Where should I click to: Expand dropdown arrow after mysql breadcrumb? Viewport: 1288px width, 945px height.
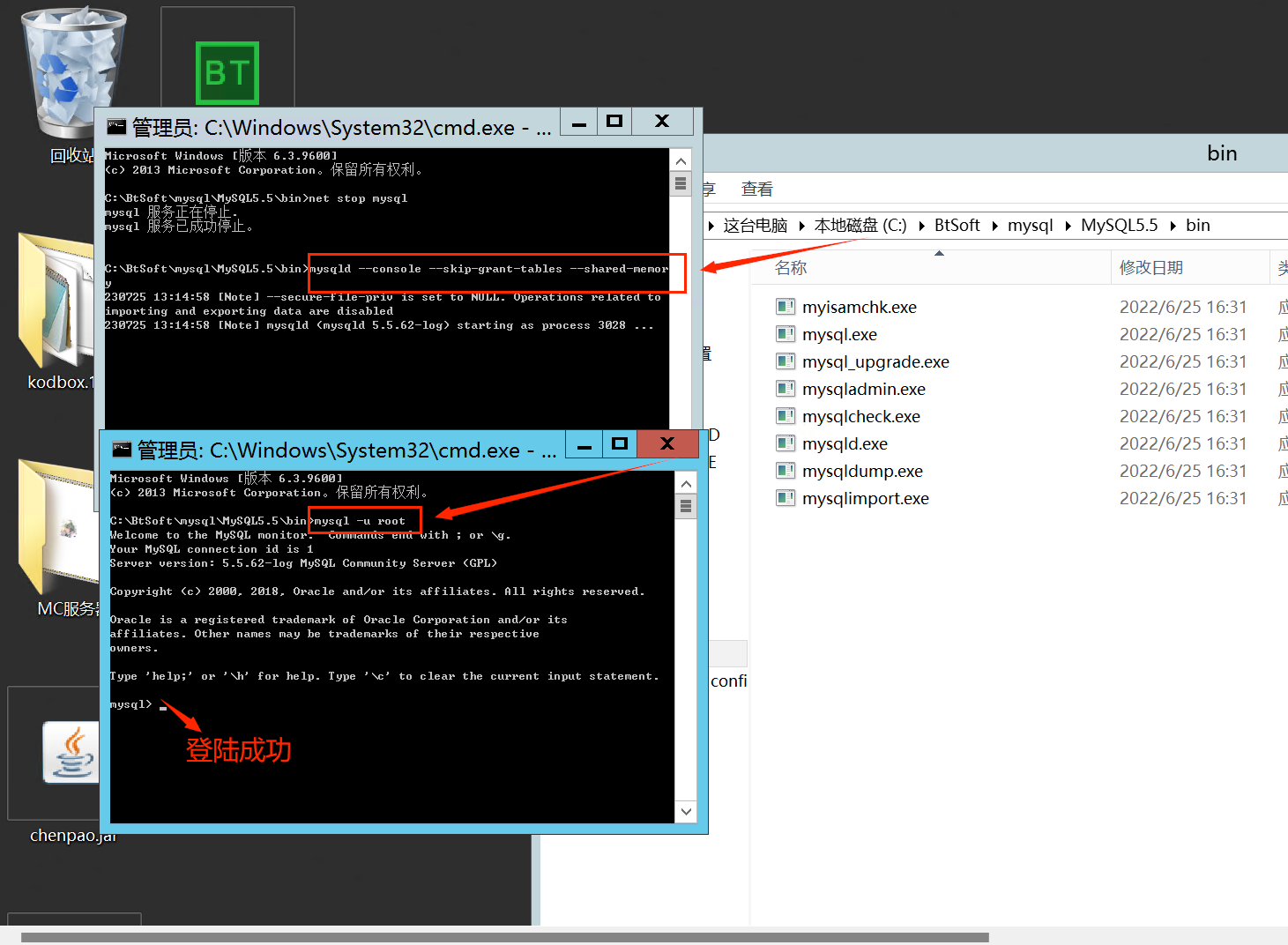[1068, 226]
